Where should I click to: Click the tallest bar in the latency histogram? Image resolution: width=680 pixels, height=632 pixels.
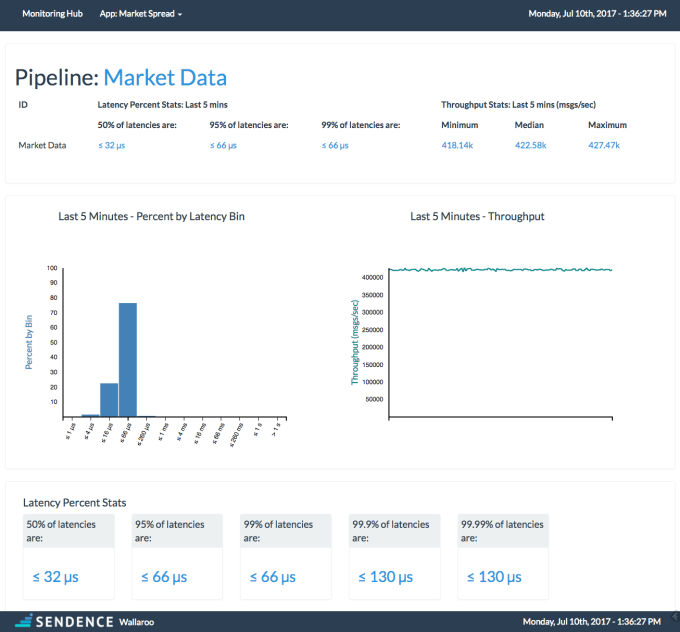coord(128,360)
